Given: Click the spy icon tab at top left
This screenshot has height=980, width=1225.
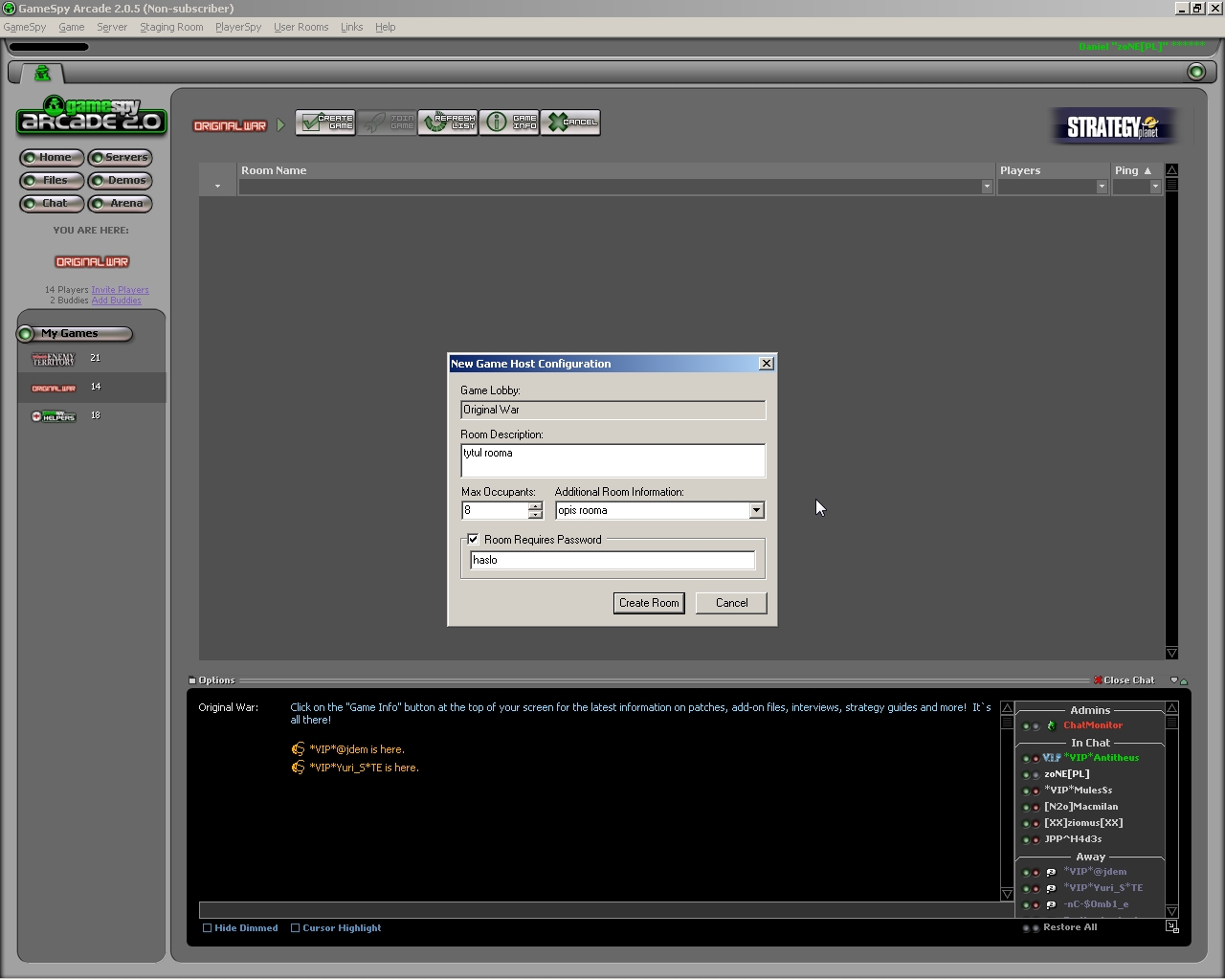Looking at the screenshot, I should tap(42, 73).
